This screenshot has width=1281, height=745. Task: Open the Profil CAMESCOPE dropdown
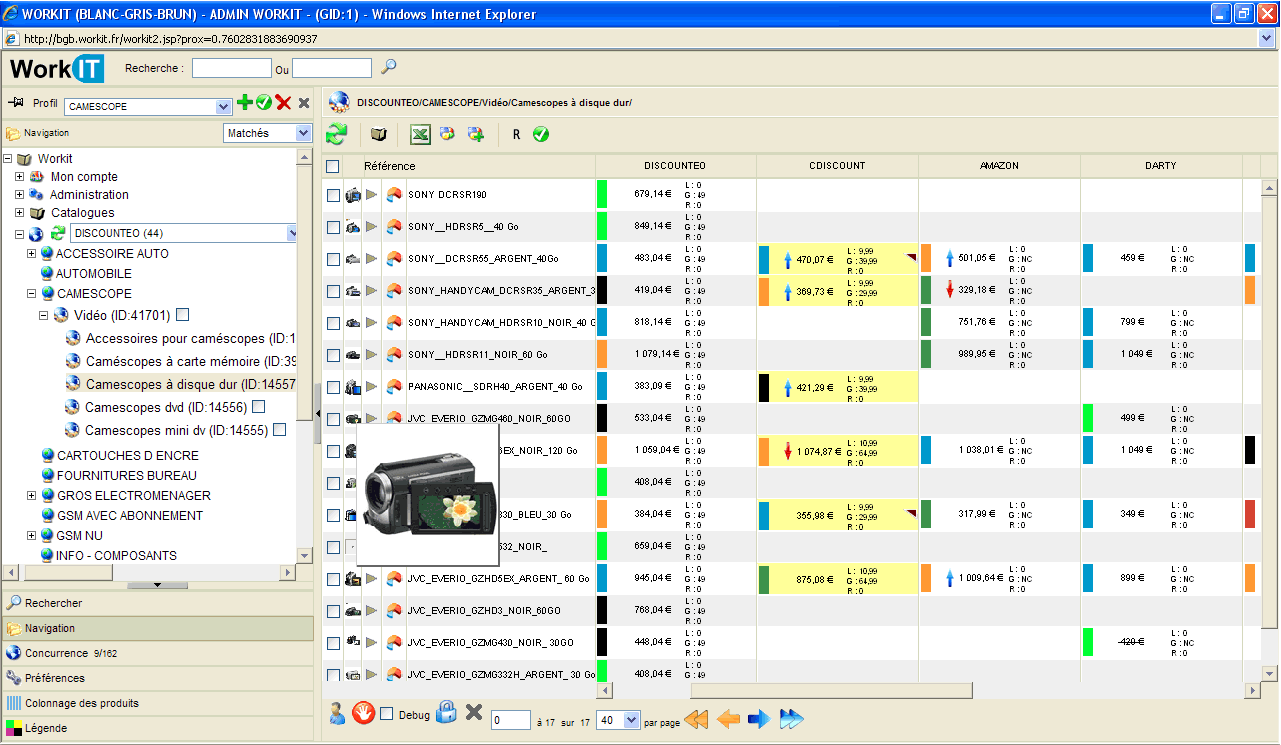pyautogui.click(x=224, y=107)
